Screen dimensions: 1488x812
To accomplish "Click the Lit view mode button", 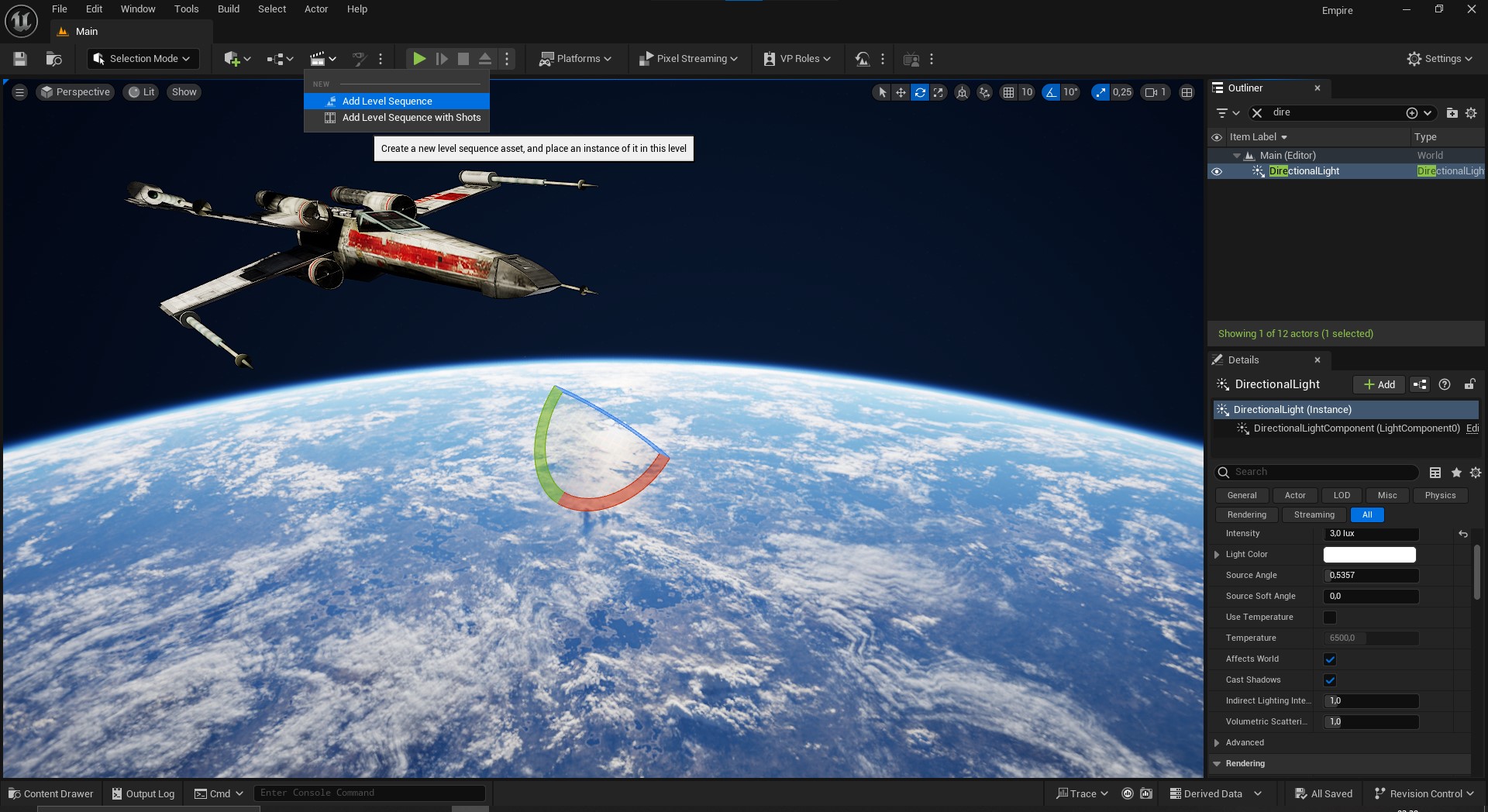I will pyautogui.click(x=142, y=92).
